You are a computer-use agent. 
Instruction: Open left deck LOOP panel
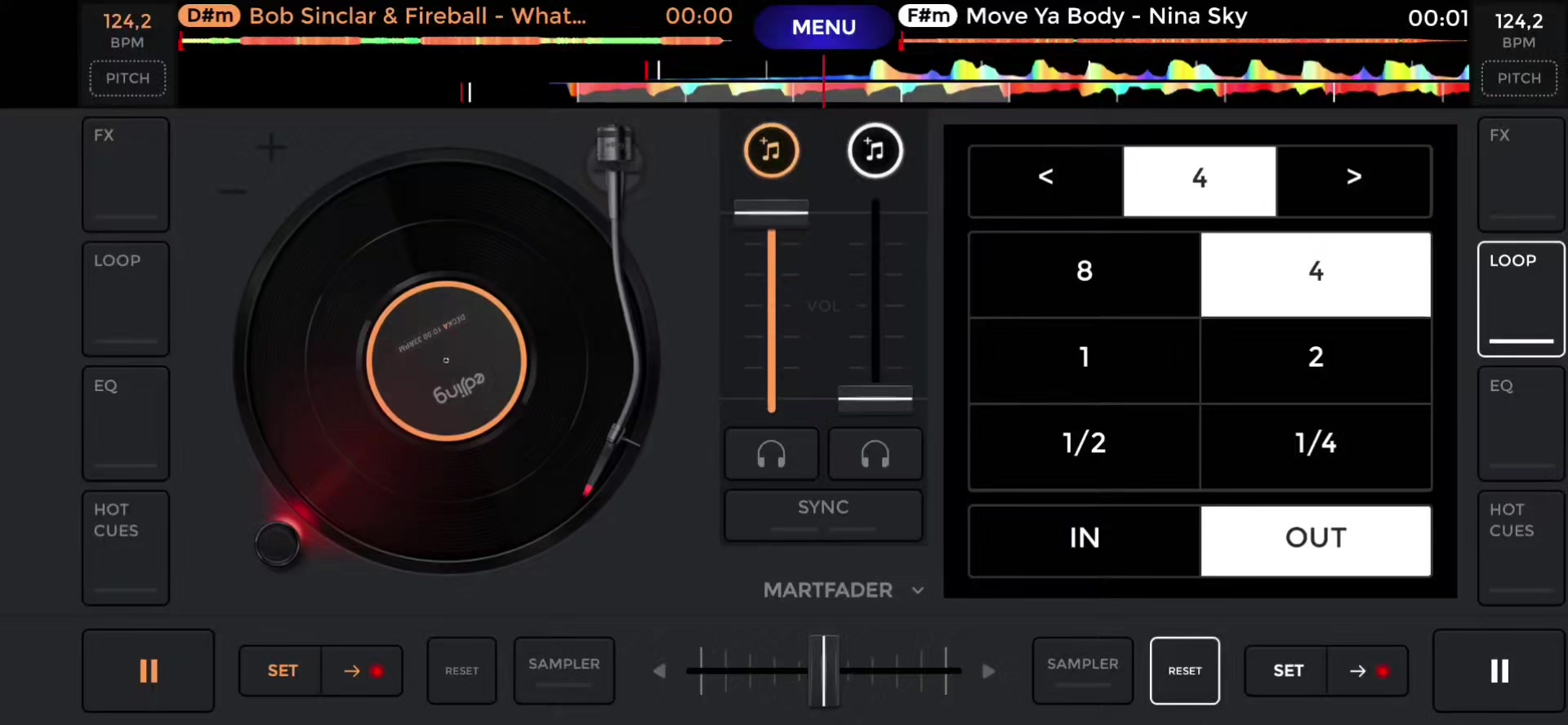click(126, 299)
